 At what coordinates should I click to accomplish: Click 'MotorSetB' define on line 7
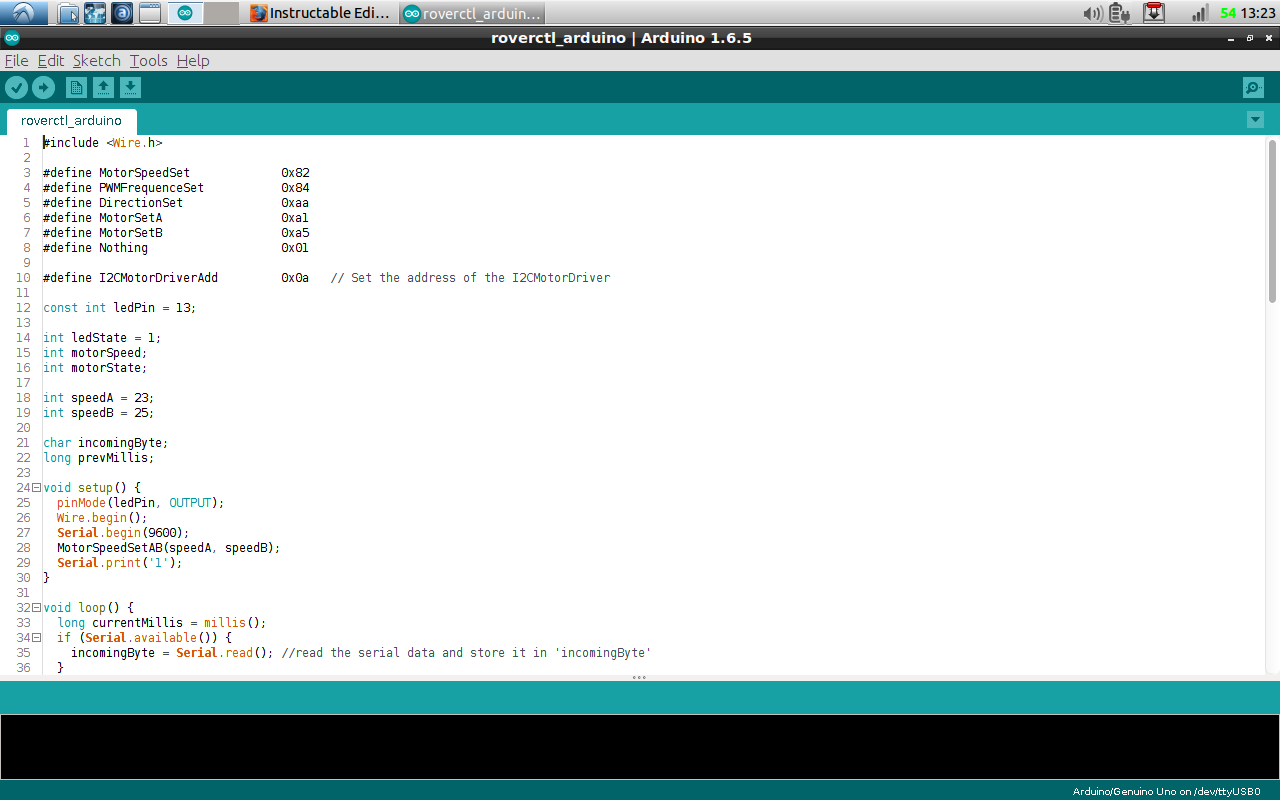point(130,233)
